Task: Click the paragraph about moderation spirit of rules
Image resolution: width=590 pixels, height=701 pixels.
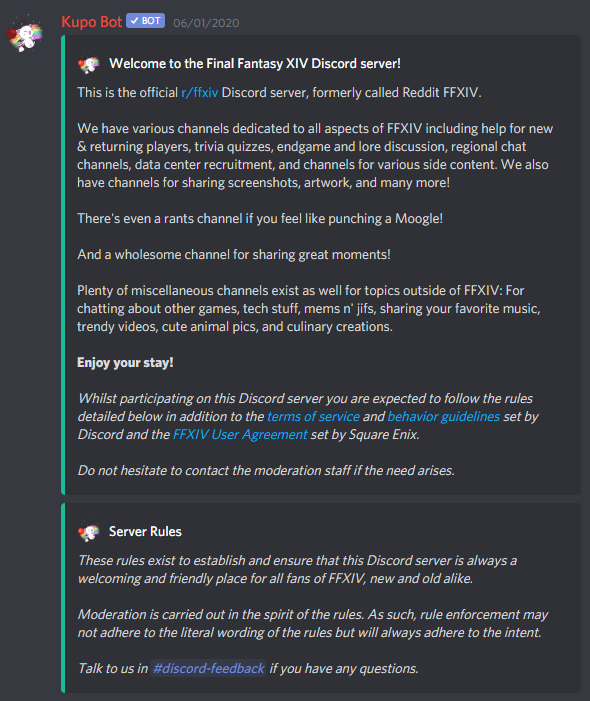Action: pyautogui.click(x=313, y=623)
